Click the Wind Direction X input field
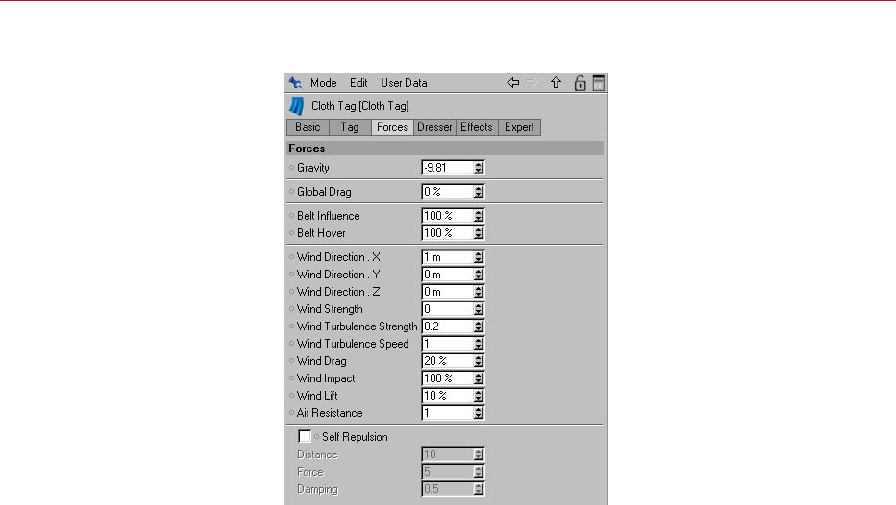 pos(447,257)
